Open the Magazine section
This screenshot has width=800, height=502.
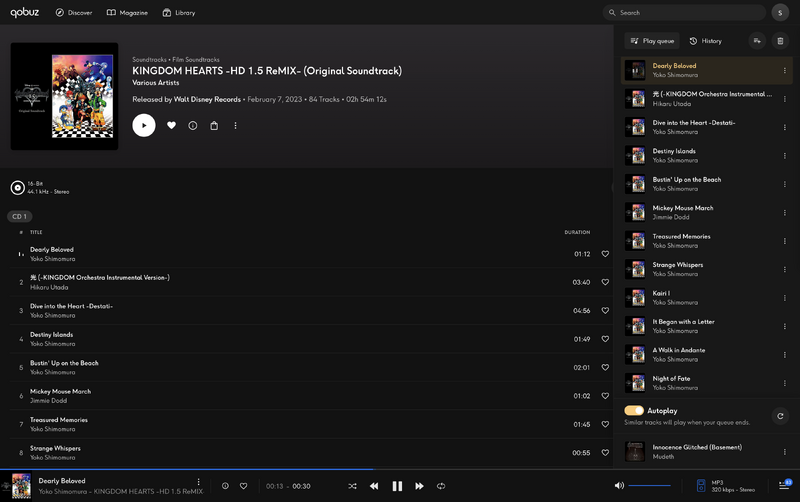click(x=127, y=13)
